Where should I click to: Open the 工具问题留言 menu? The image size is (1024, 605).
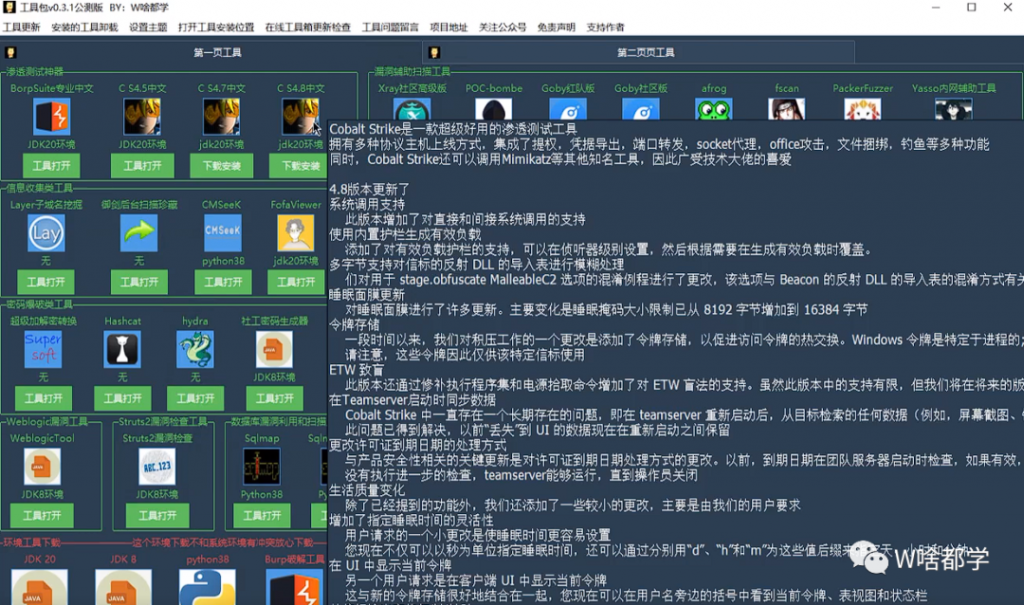click(x=391, y=27)
